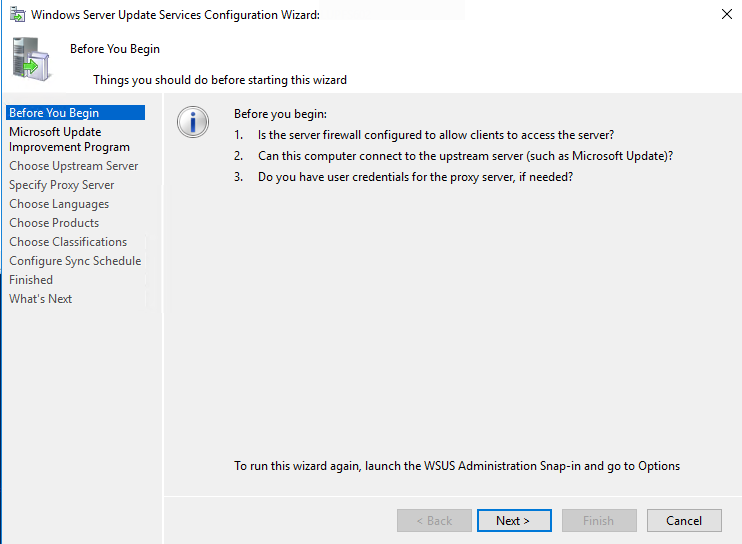Click the Next button

click(514, 520)
